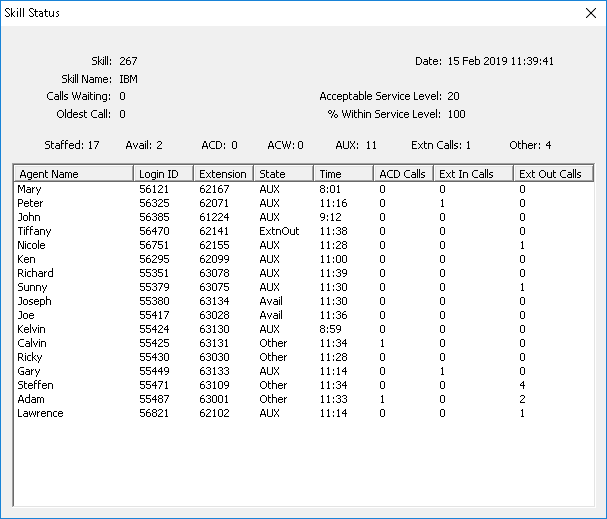Select agent Calvin's row
Image resolution: width=607 pixels, height=519 pixels.
tap(32, 342)
